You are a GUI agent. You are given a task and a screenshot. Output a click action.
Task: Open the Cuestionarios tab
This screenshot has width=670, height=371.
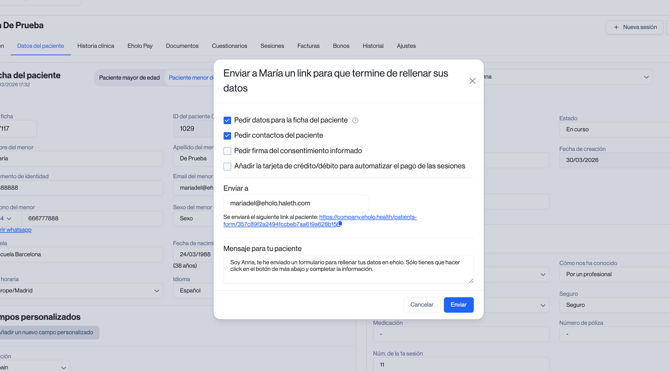tap(229, 46)
